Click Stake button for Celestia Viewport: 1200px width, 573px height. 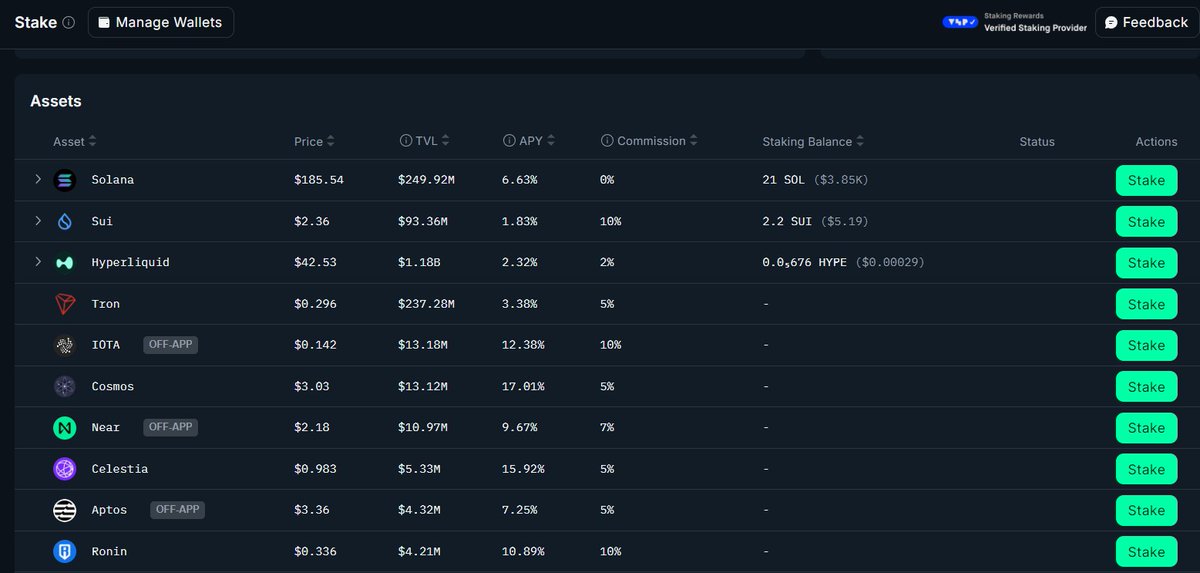click(x=1146, y=469)
